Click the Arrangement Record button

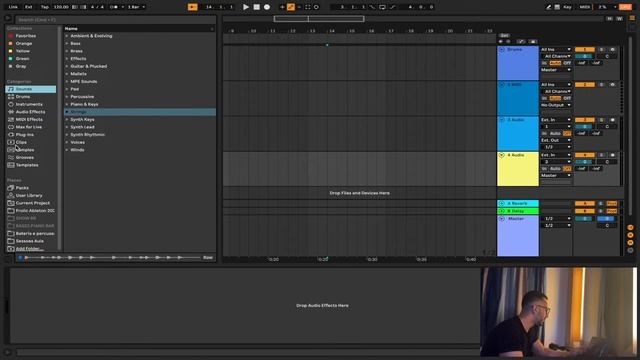(267, 7)
